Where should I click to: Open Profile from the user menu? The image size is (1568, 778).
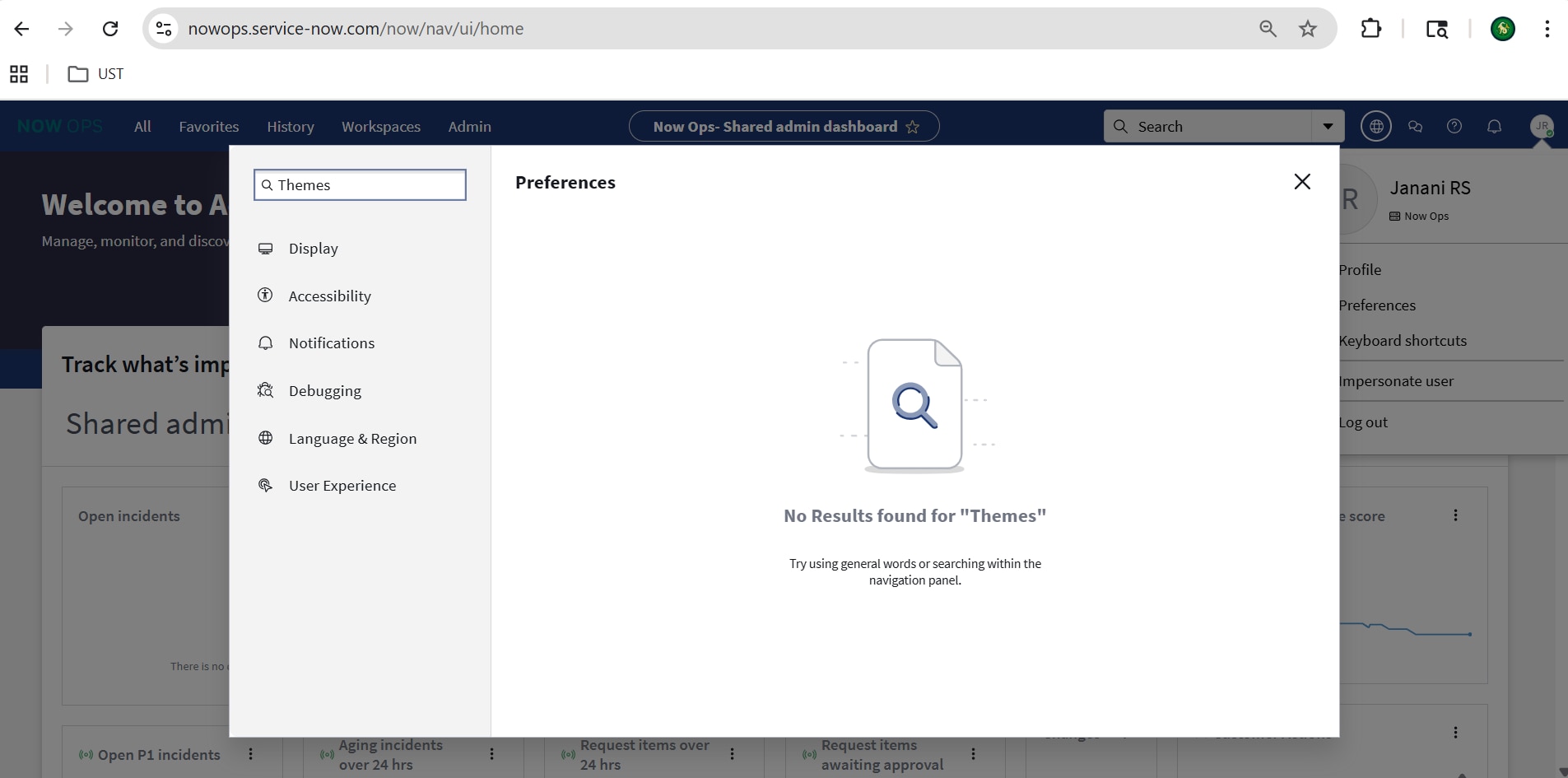tap(1360, 270)
